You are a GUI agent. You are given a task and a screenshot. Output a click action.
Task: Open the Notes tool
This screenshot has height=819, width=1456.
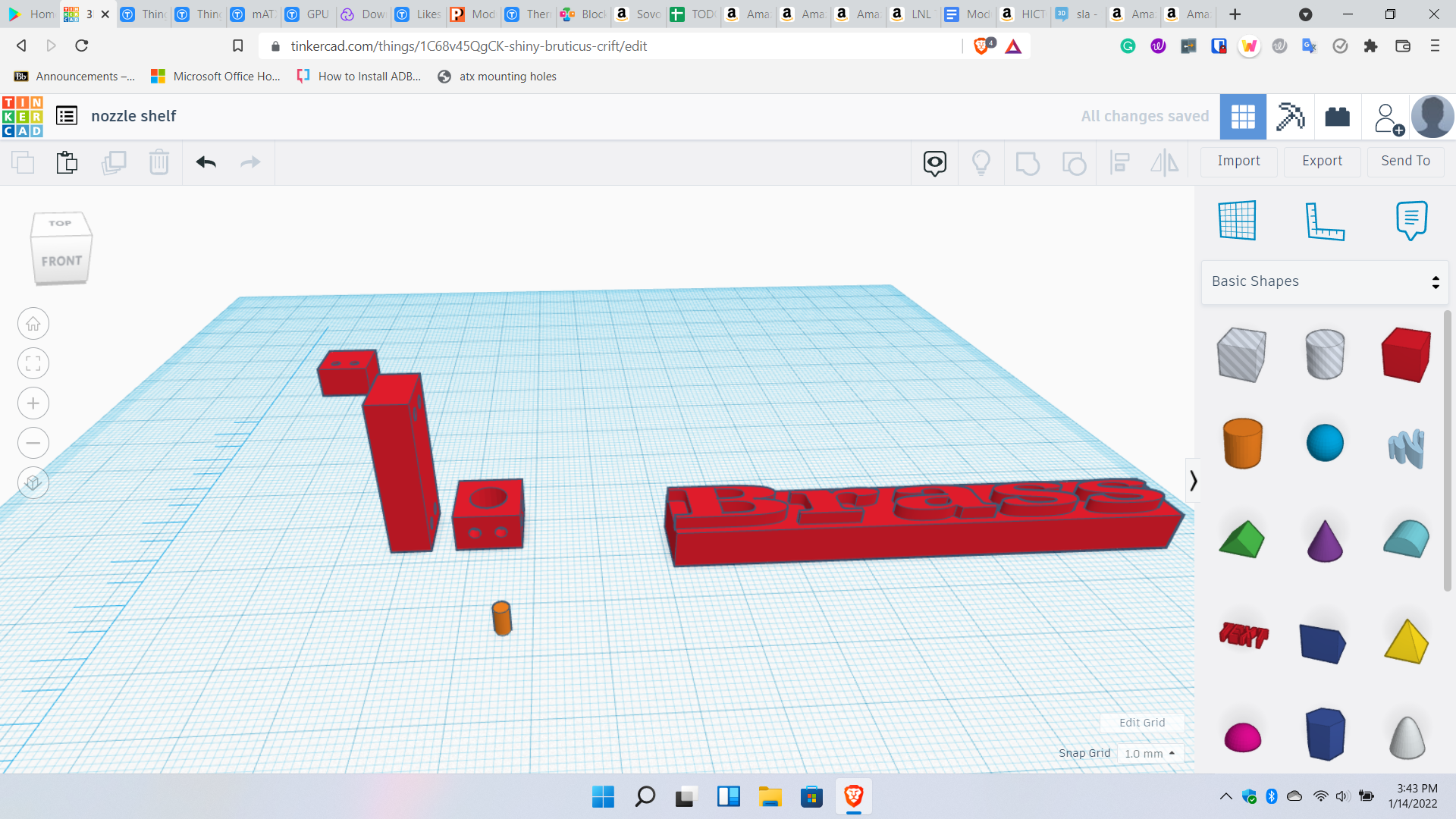coord(1410,221)
